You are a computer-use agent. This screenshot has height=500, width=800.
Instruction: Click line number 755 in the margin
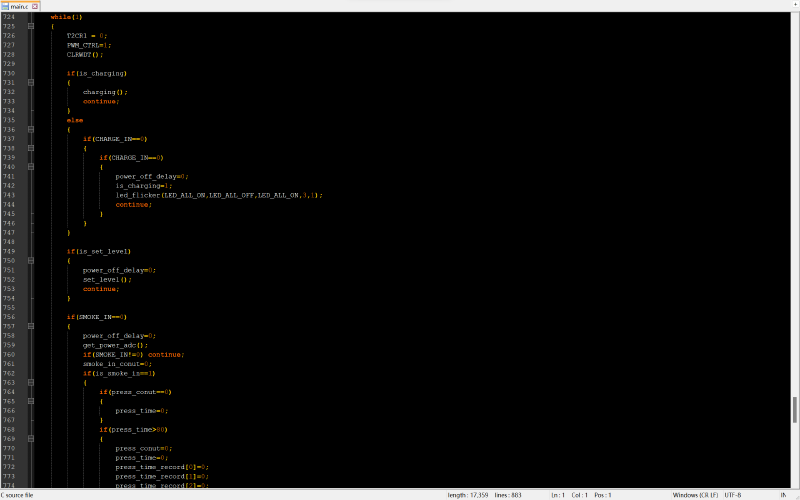(9, 308)
